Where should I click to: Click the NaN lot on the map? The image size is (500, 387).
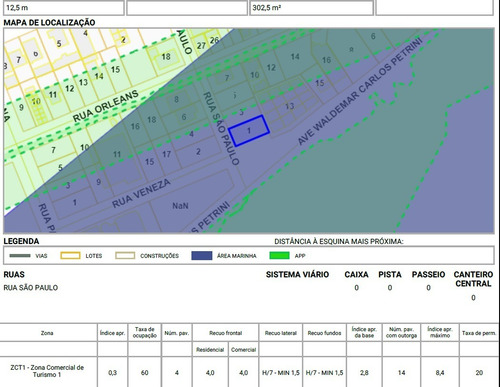(180, 206)
